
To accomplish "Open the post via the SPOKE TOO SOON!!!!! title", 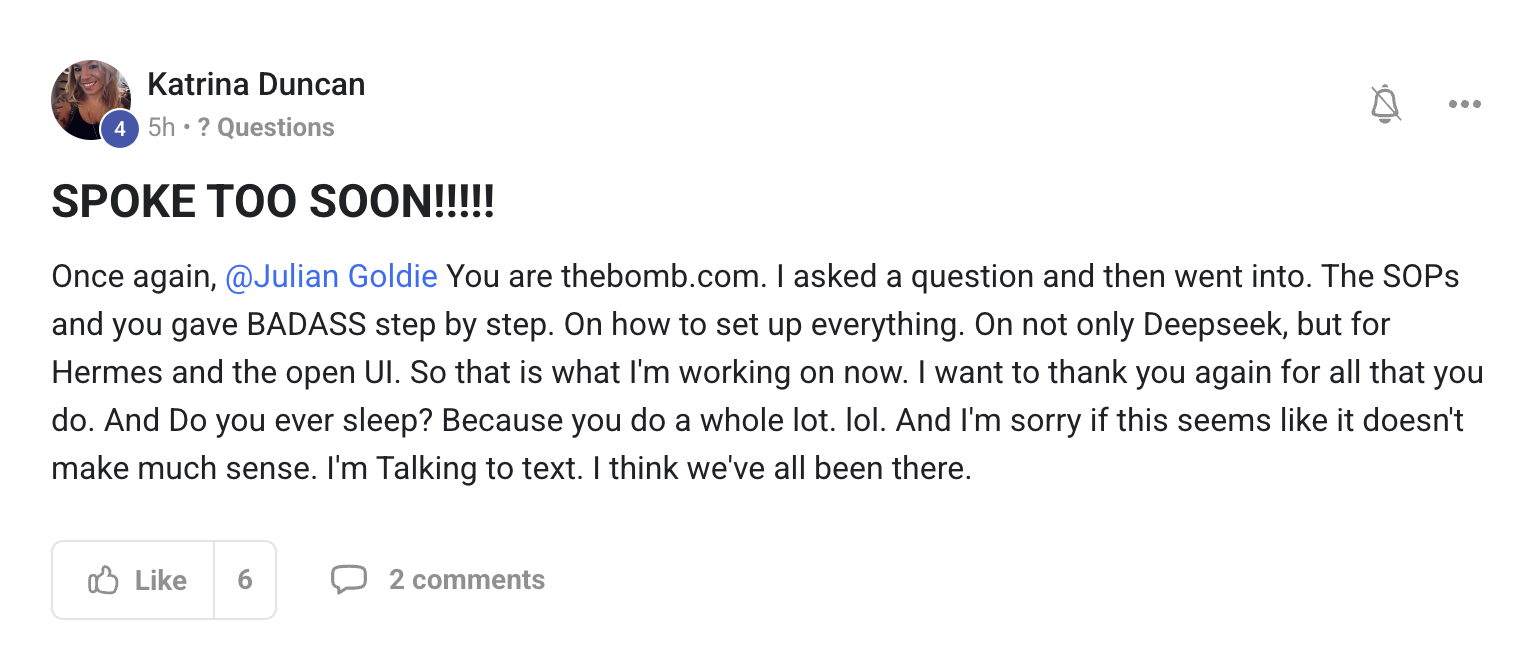I will pos(273,203).
